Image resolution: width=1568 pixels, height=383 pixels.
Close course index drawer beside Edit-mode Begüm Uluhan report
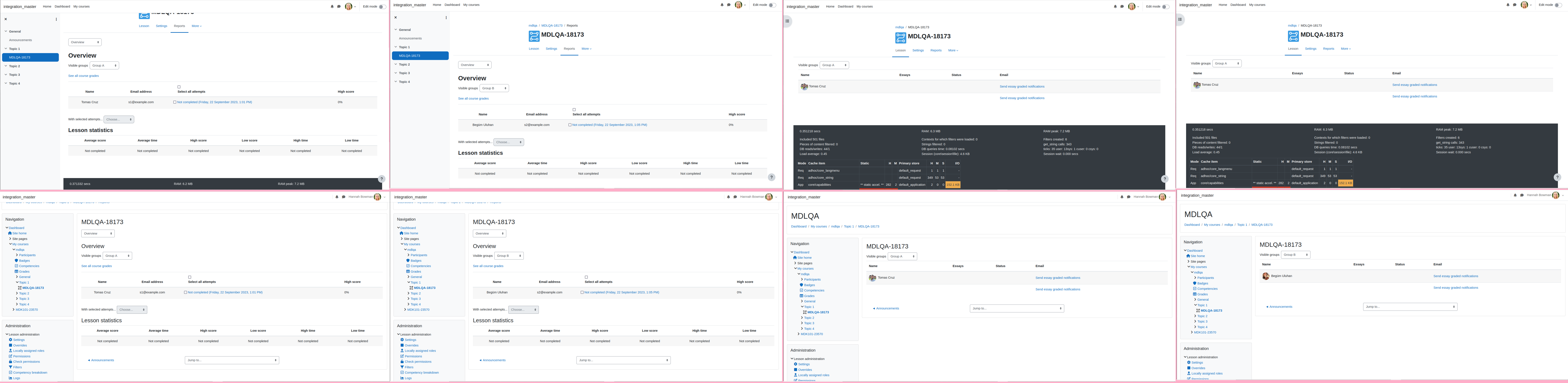tap(396, 18)
